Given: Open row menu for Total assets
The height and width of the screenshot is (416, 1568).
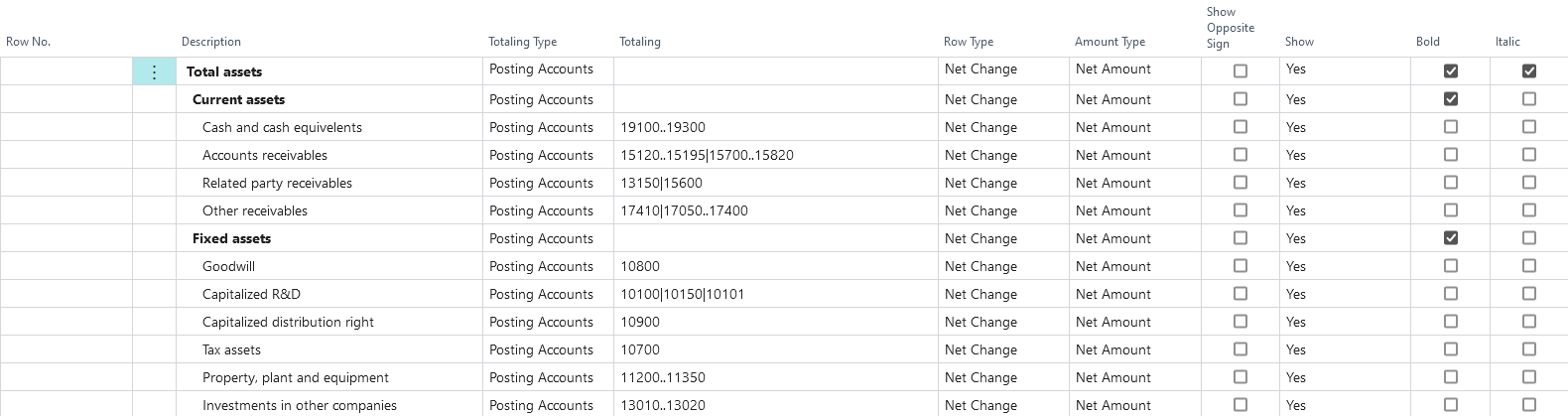Looking at the screenshot, I should tap(154, 71).
